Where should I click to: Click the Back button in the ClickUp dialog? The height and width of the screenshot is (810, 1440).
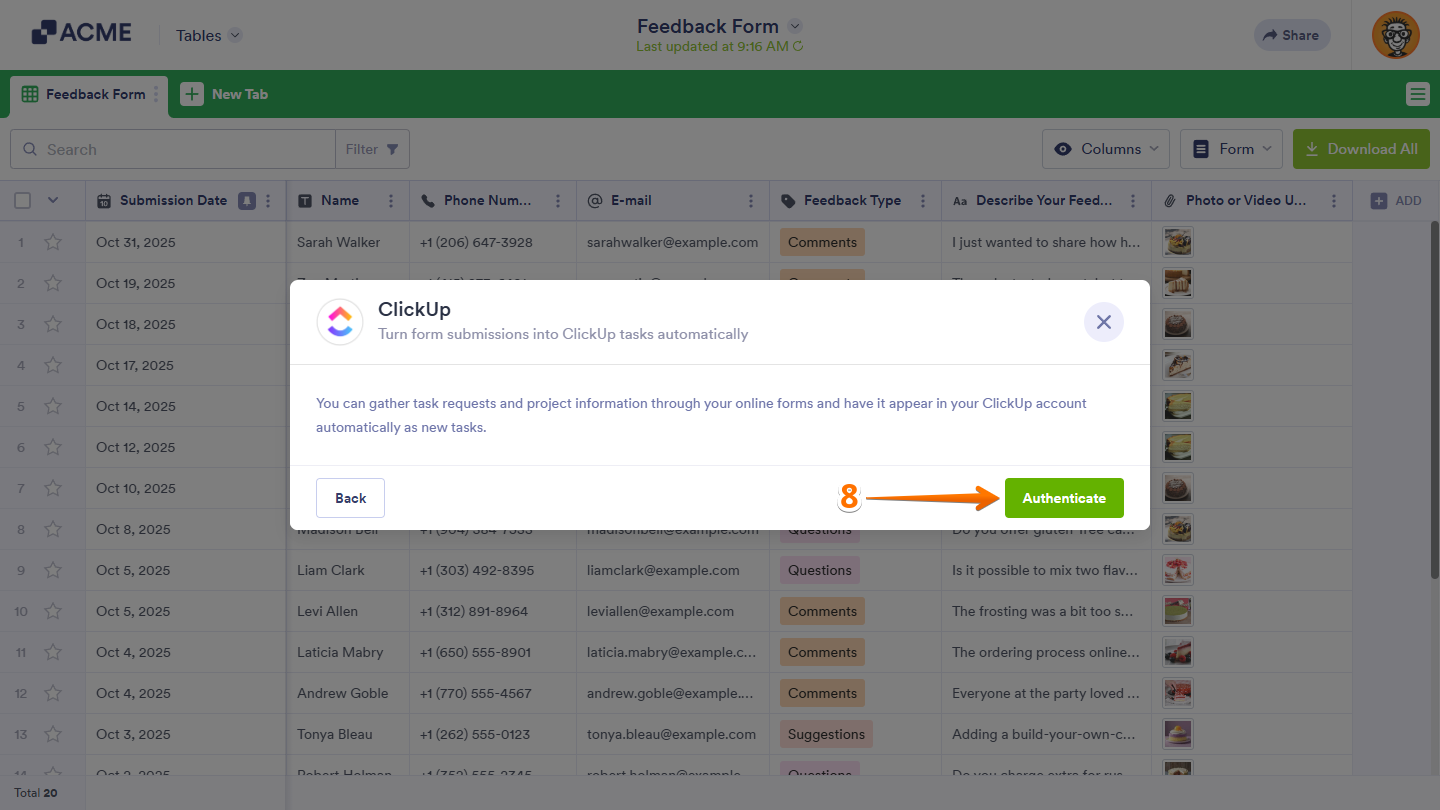click(350, 497)
